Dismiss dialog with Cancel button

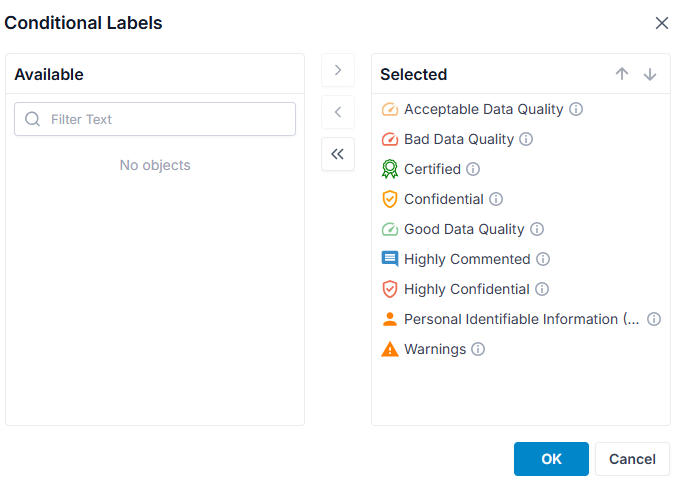coord(632,459)
